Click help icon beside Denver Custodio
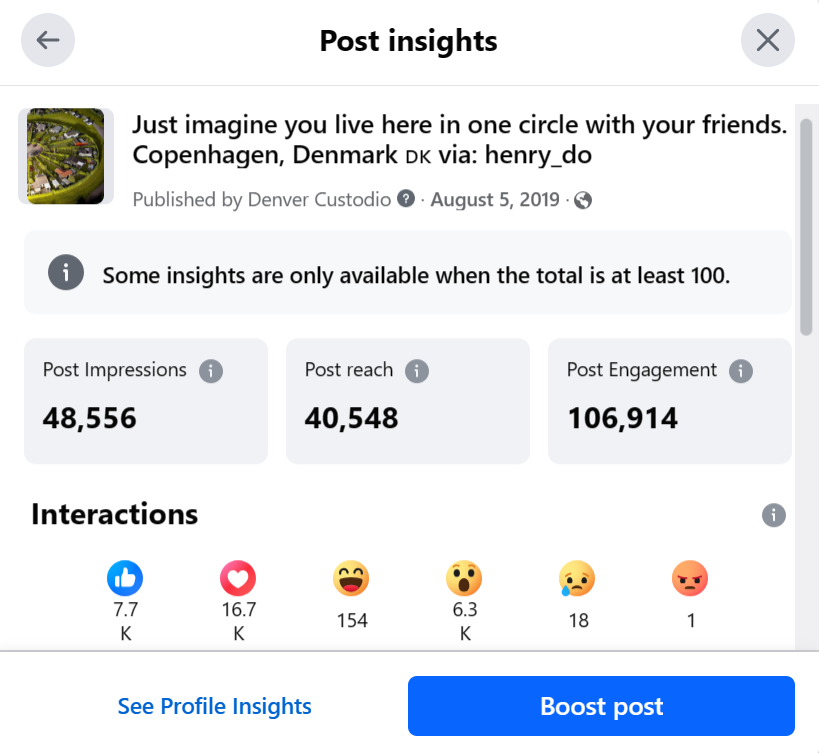The width and height of the screenshot is (819, 753). pos(405,199)
